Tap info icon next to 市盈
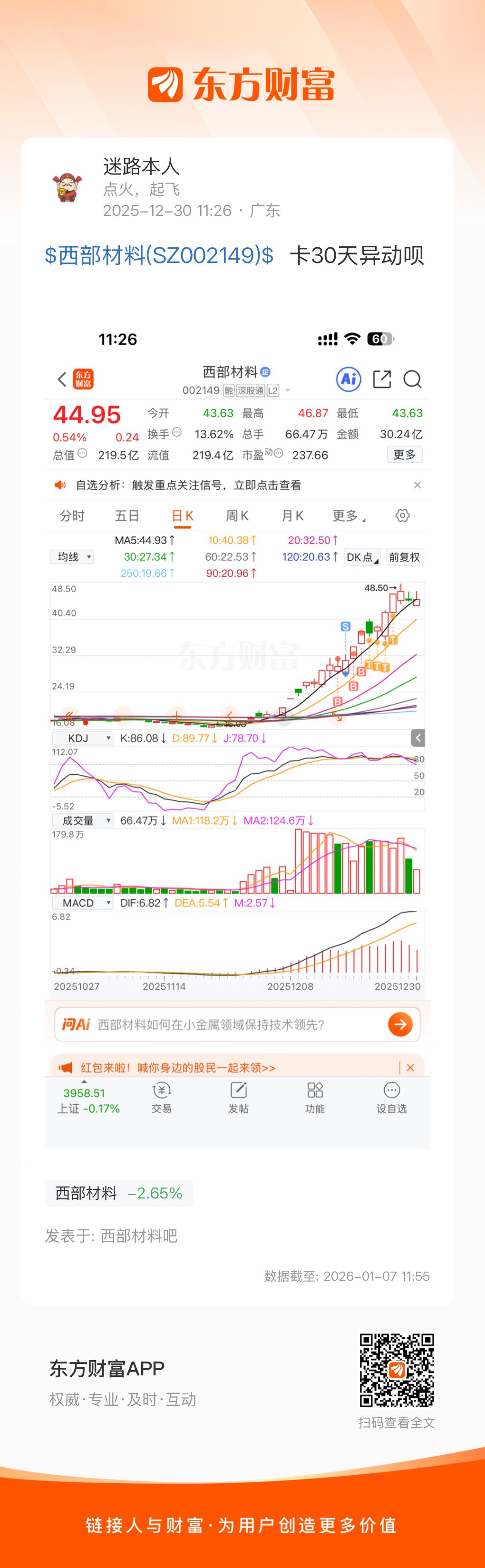 coord(279,453)
